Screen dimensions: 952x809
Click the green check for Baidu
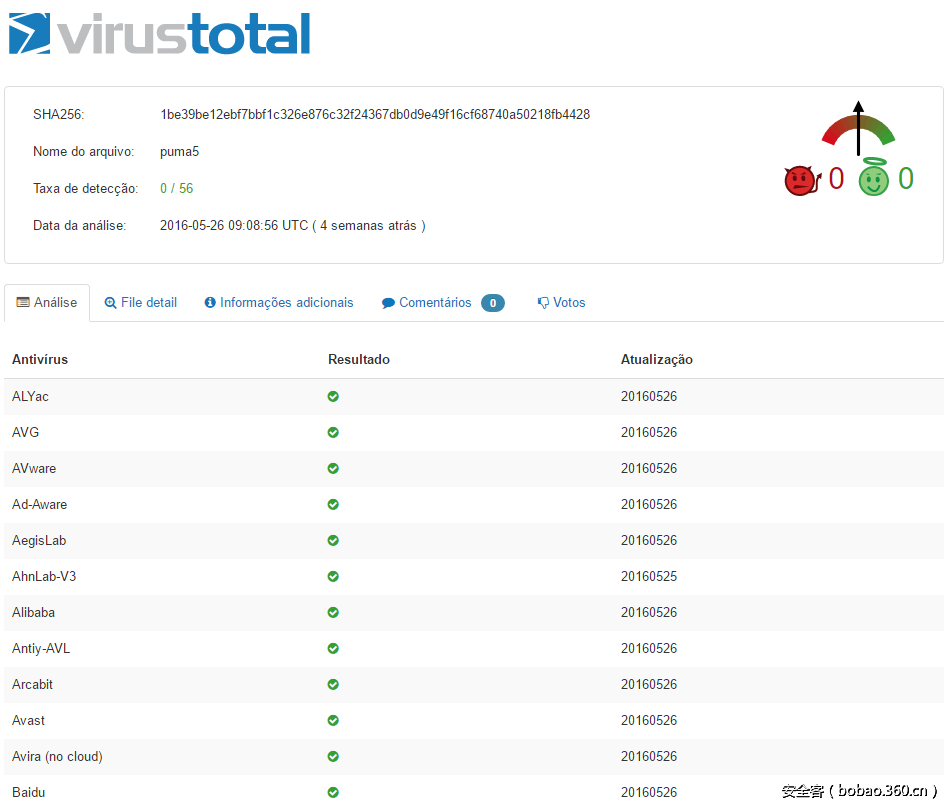point(333,792)
